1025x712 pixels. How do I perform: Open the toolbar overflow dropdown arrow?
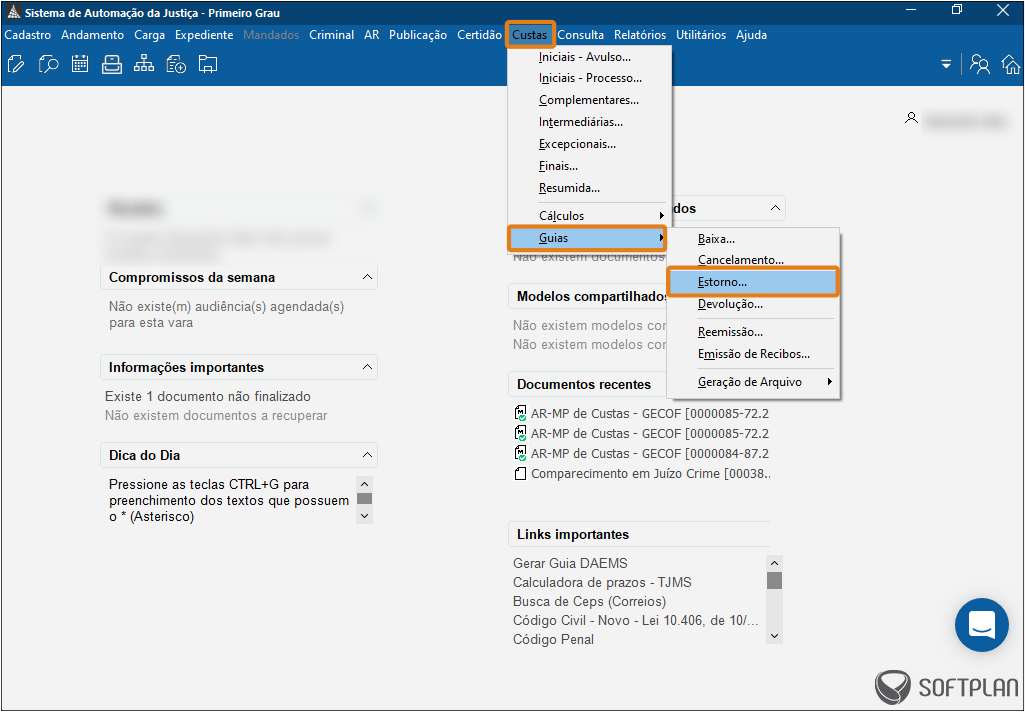(946, 65)
